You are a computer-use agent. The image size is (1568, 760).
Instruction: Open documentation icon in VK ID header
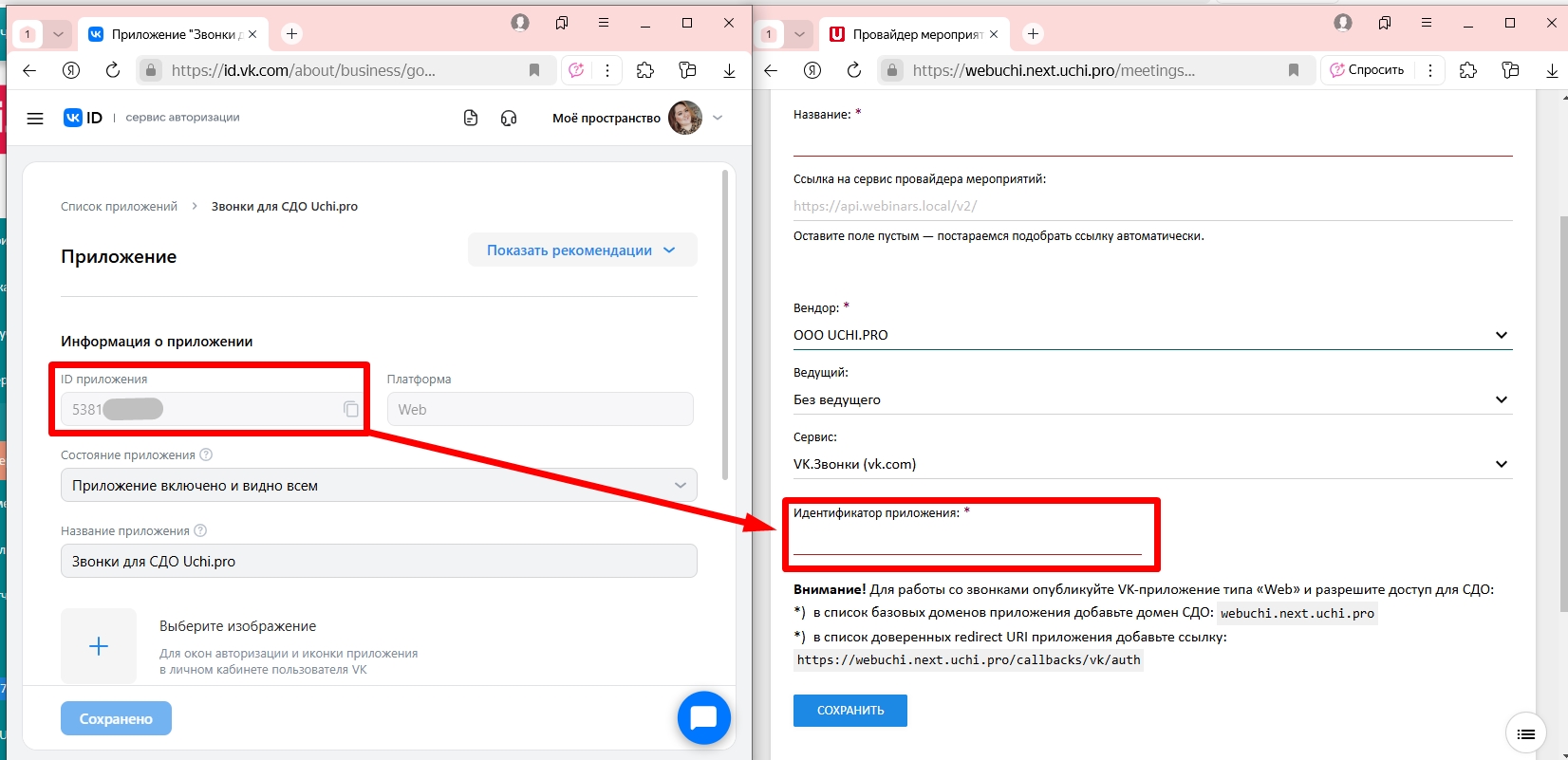coord(471,118)
